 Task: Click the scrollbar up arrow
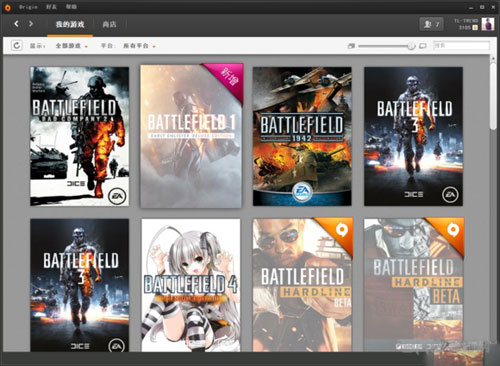[x=493, y=59]
